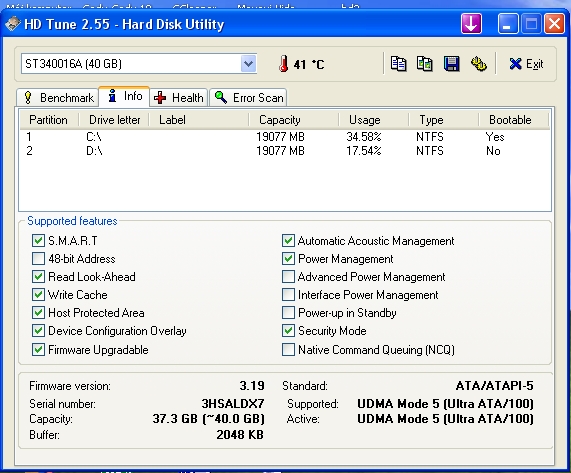
Task: Toggle the 48-bit Address checkbox
Action: tap(38, 259)
